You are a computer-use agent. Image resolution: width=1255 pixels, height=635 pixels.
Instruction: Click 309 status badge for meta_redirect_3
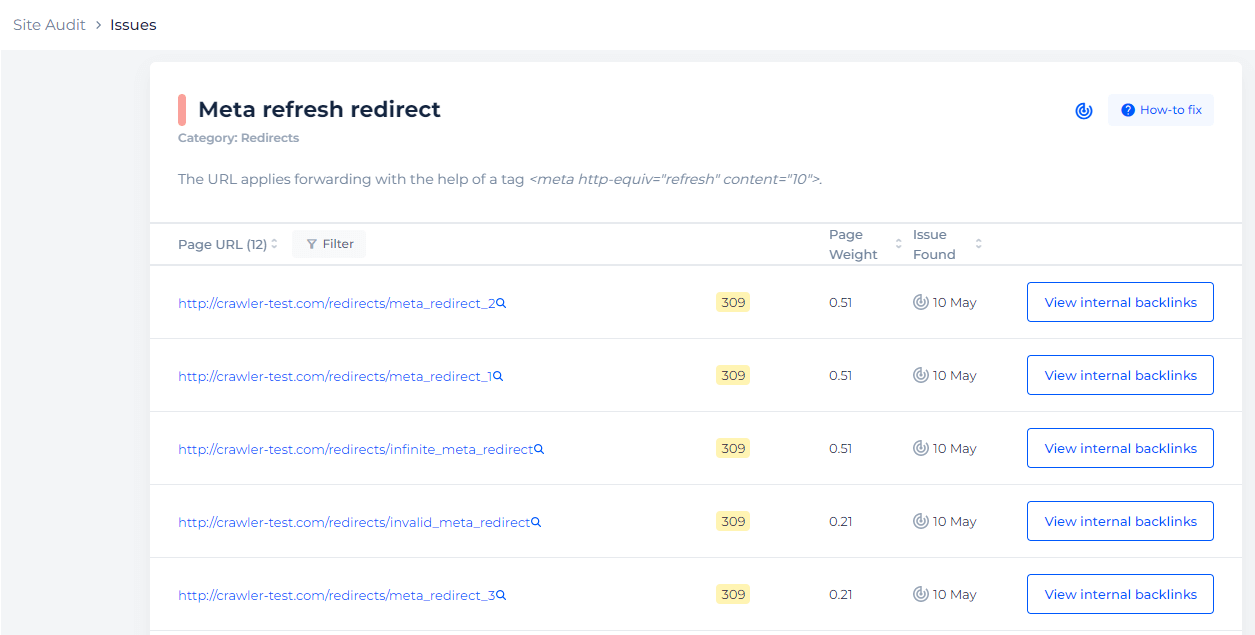pos(733,594)
